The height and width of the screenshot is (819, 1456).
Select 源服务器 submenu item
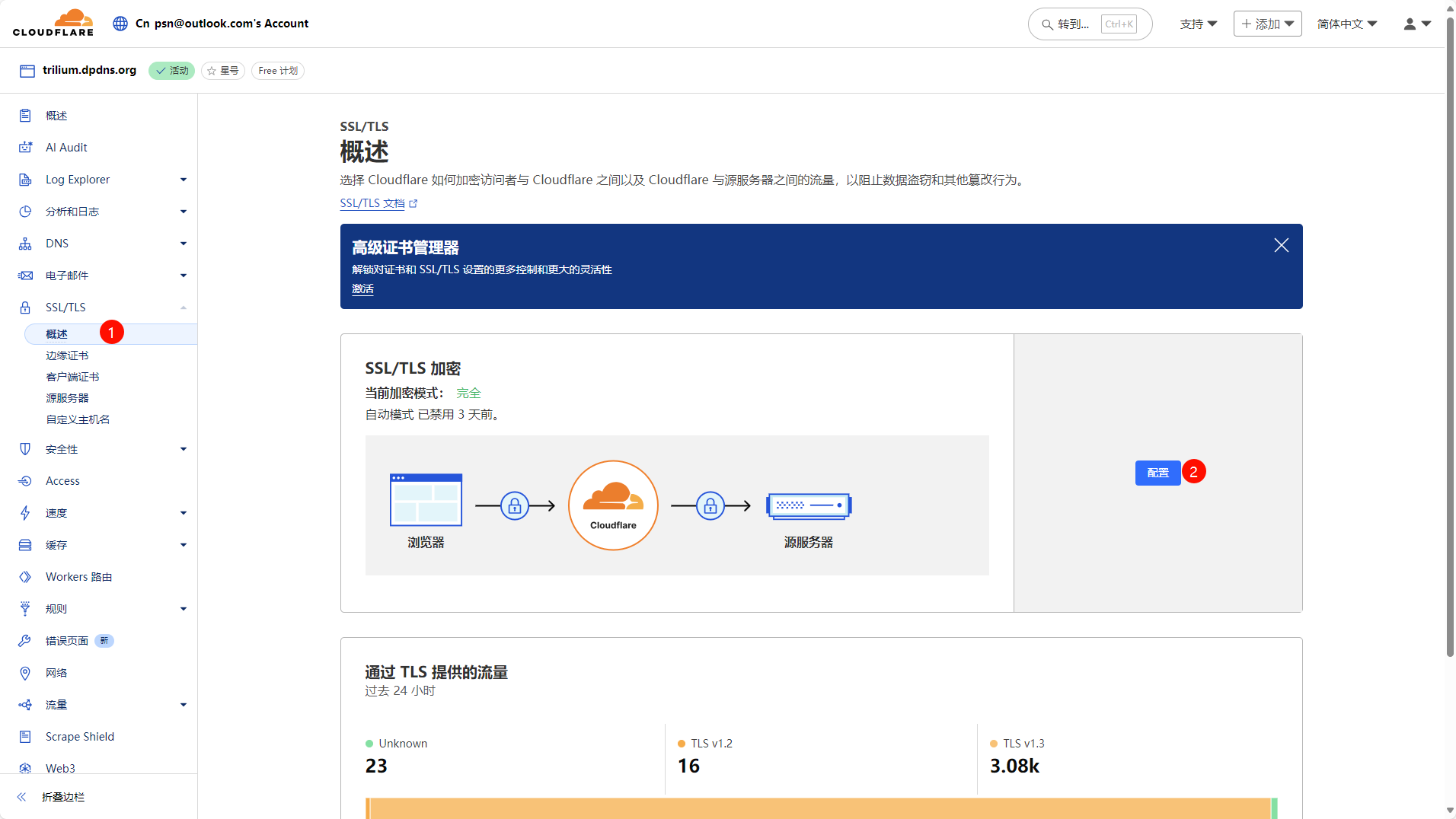pyautogui.click(x=67, y=398)
